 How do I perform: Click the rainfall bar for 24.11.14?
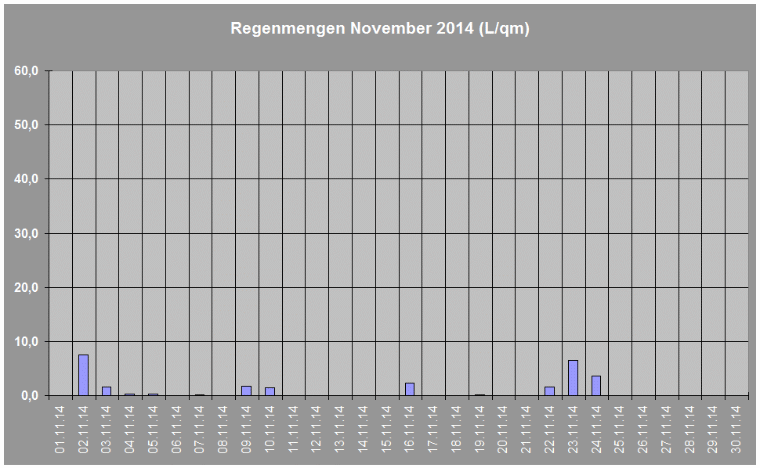(596, 385)
